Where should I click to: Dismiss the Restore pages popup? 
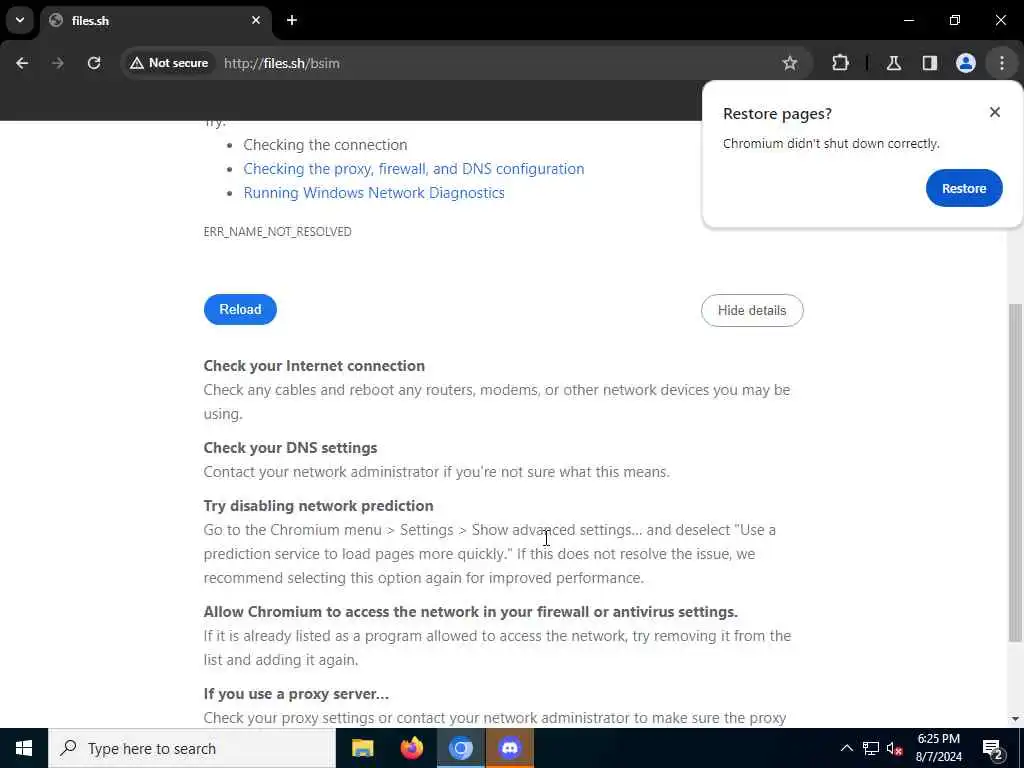tap(995, 112)
